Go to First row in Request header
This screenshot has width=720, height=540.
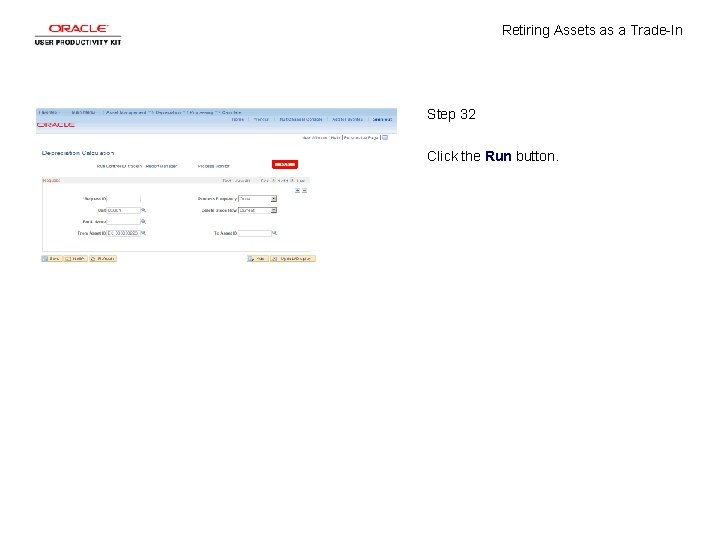click(x=265, y=181)
